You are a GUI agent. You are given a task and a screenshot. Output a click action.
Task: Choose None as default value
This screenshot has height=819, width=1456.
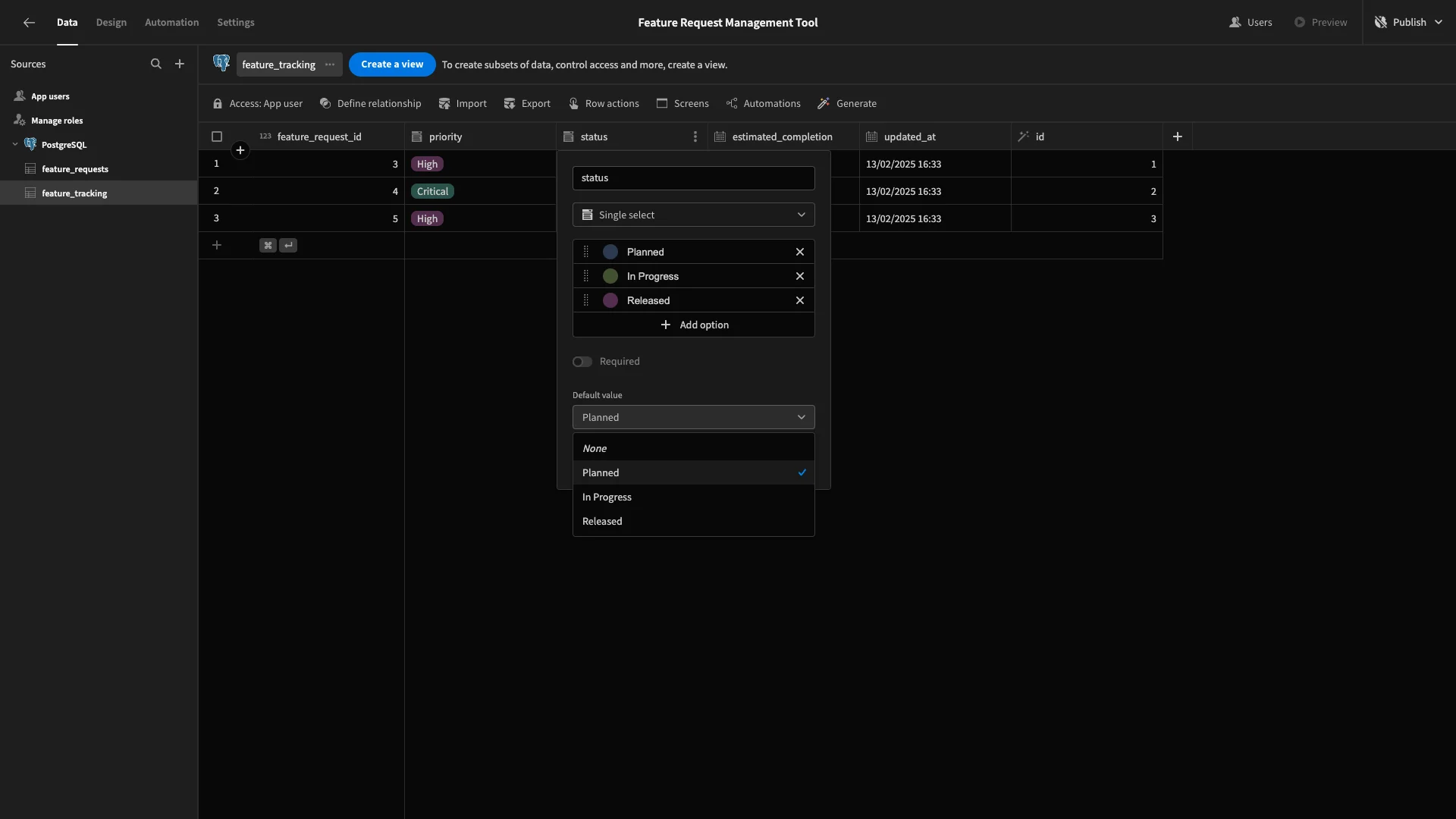[x=693, y=448]
